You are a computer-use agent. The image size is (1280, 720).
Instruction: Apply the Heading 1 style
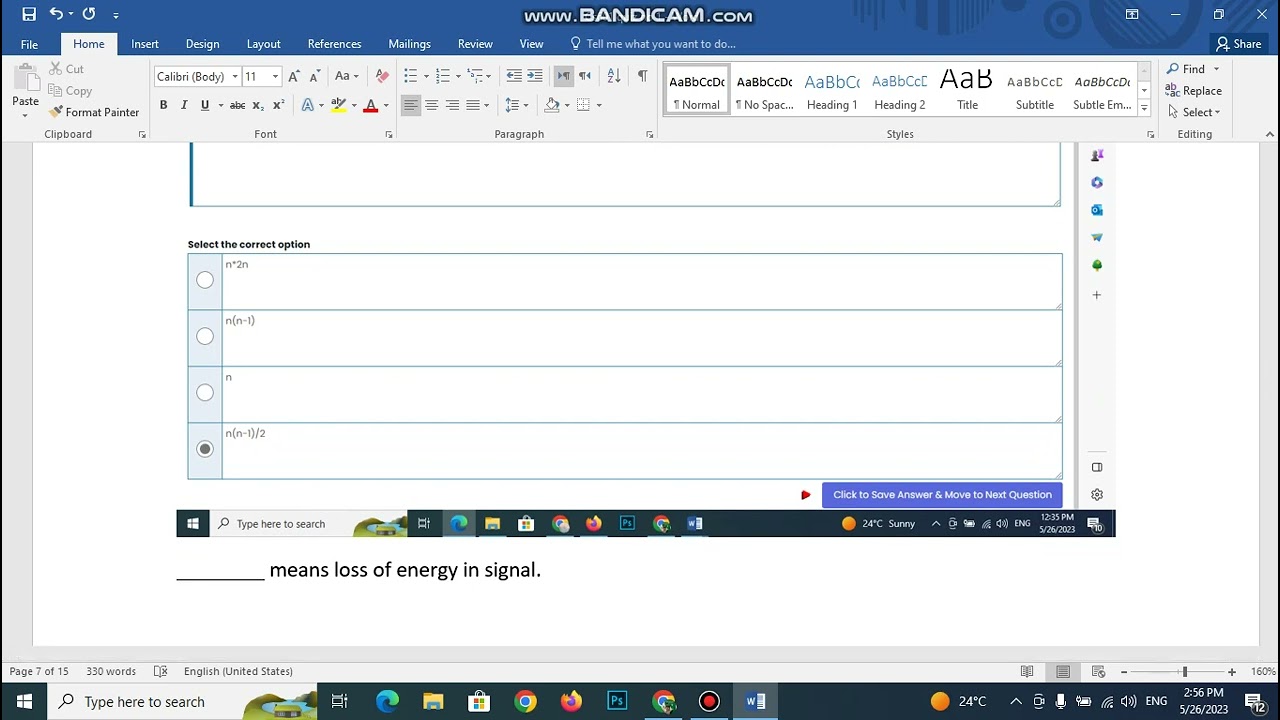[x=832, y=90]
